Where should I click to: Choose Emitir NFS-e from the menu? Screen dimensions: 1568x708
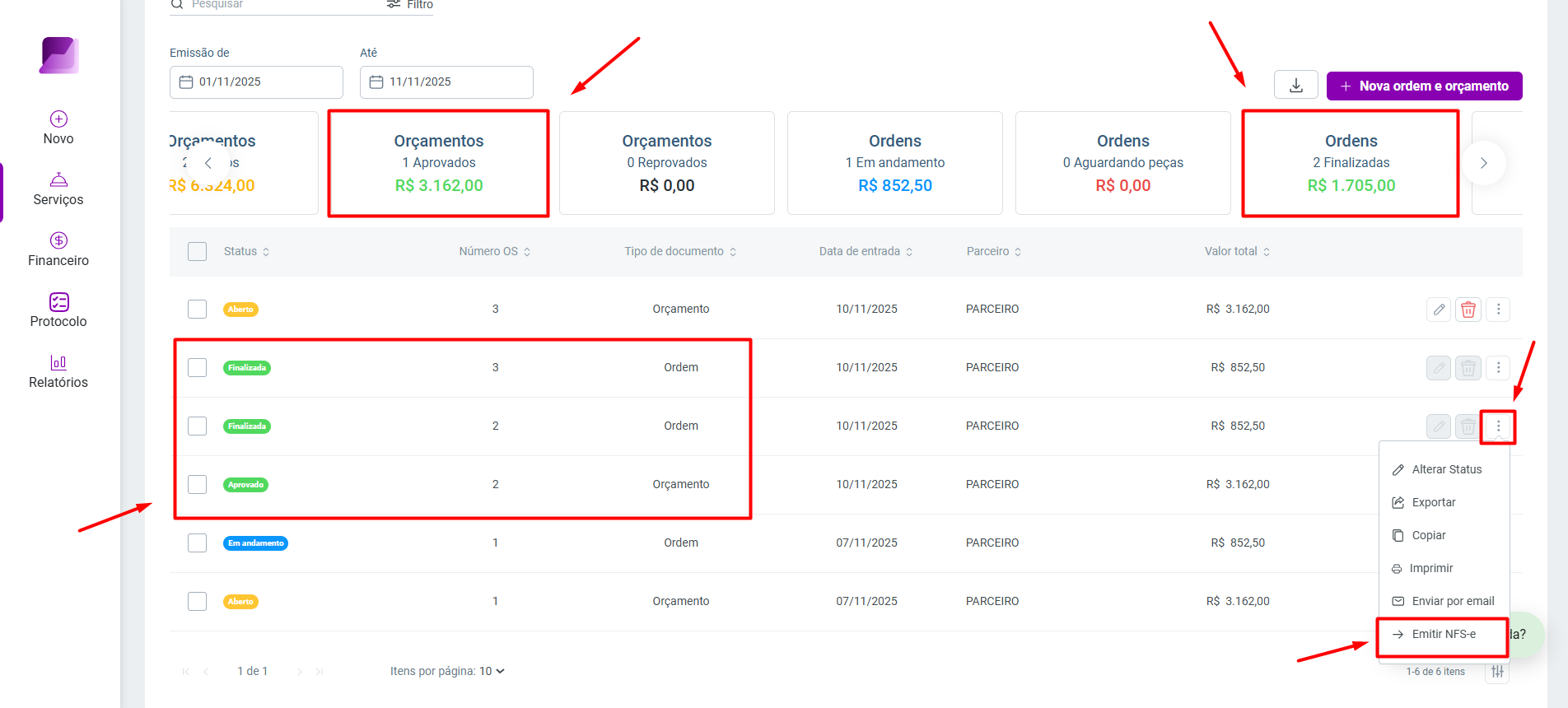click(x=1443, y=634)
